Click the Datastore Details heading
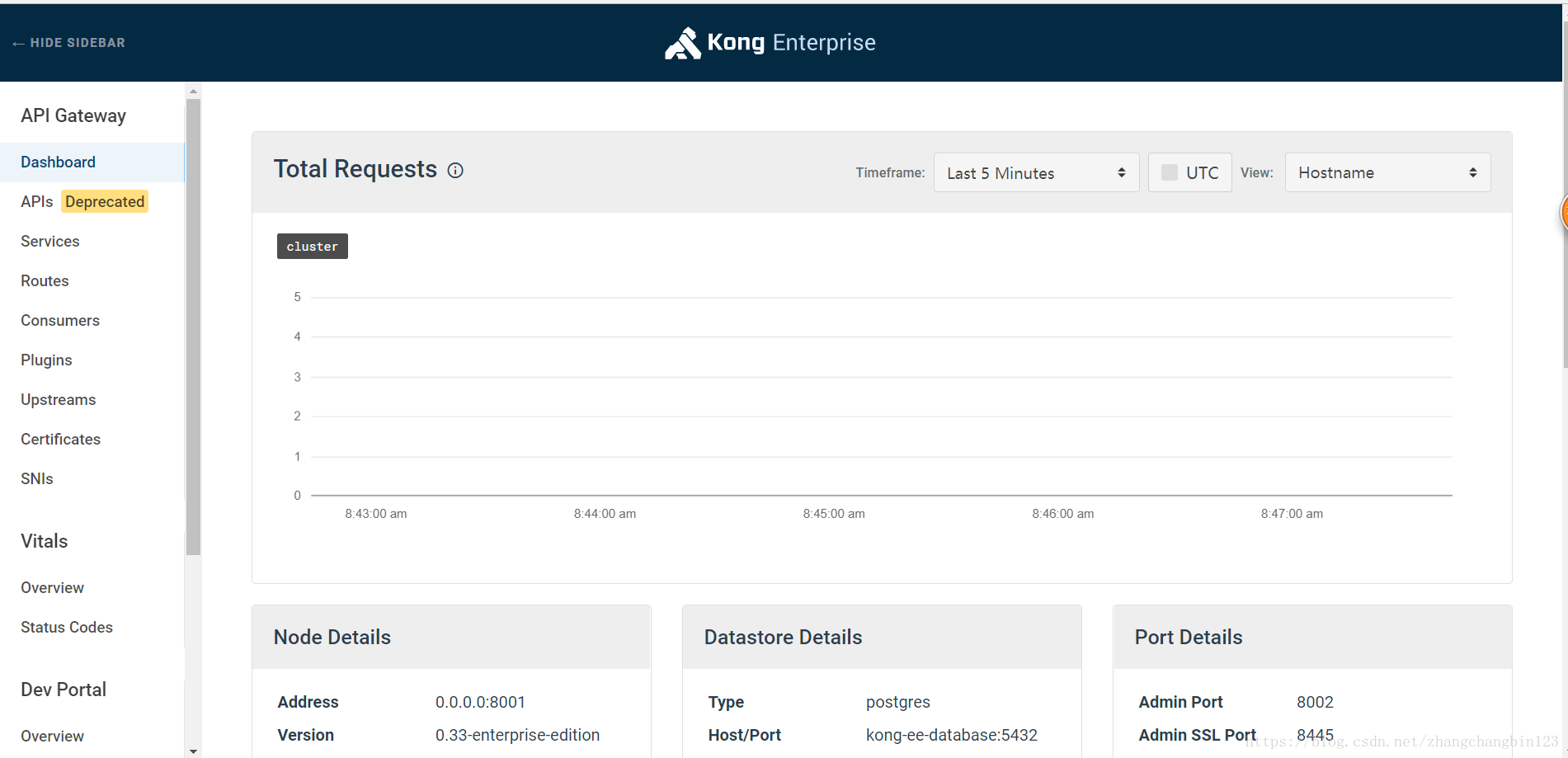The image size is (1568, 758). click(x=784, y=638)
